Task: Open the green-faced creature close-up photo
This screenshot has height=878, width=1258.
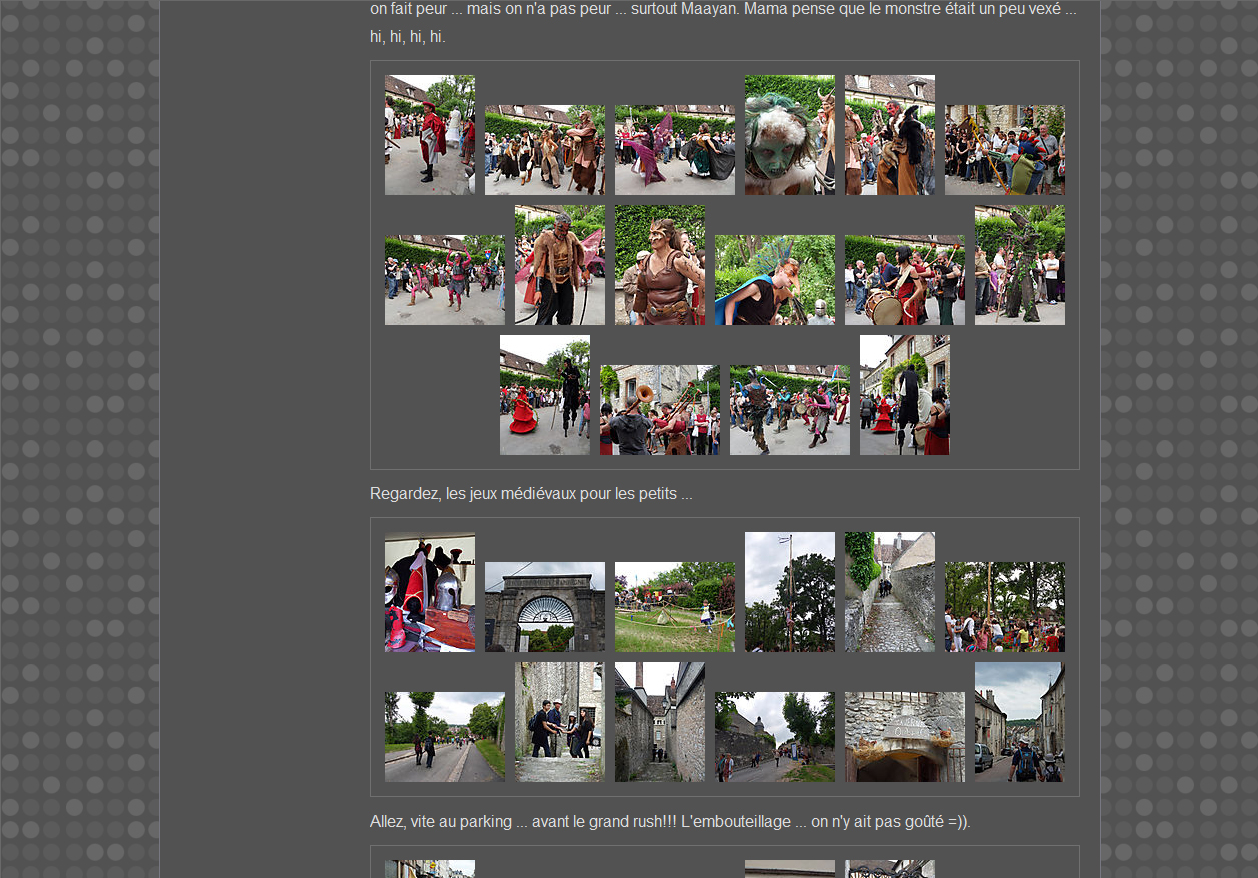Action: (x=789, y=135)
